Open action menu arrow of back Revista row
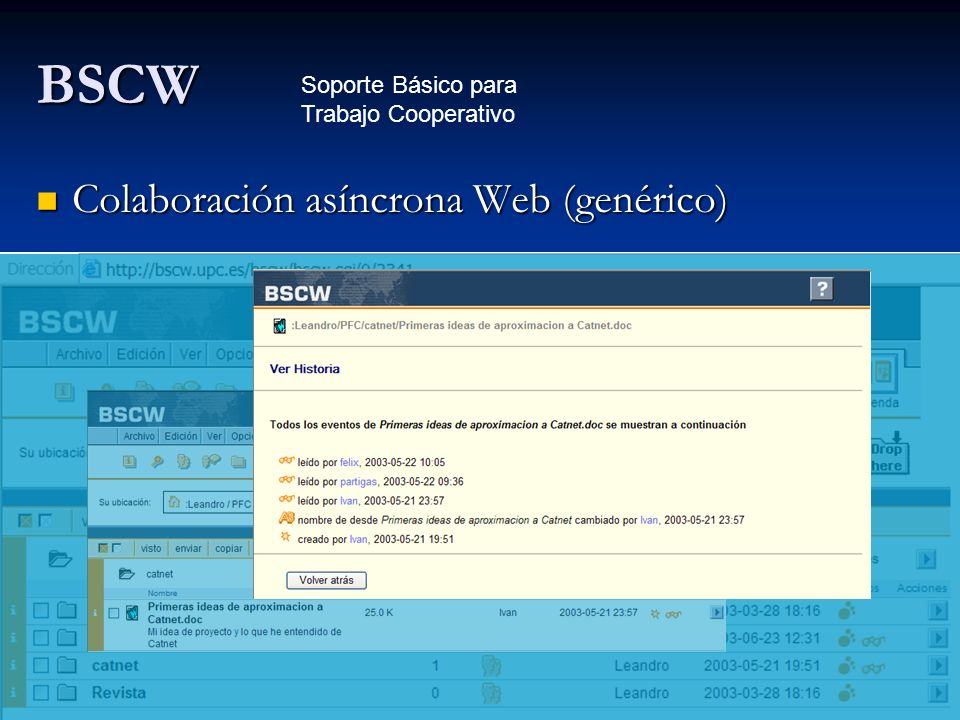 point(937,693)
